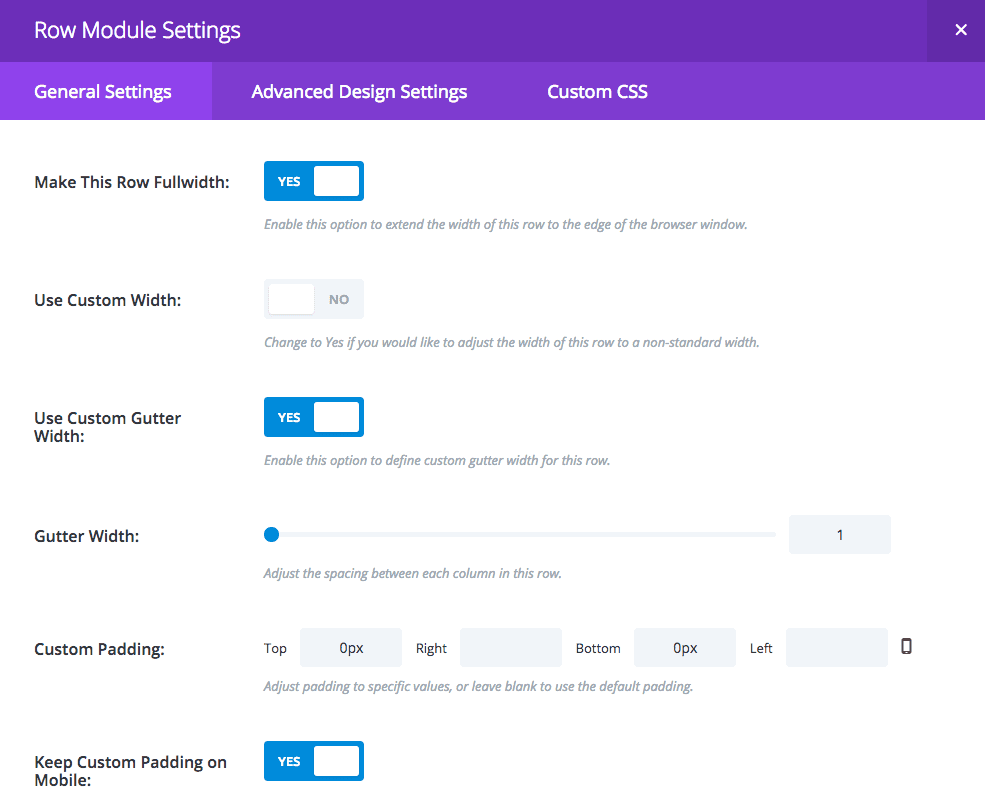This screenshot has height=796, width=985.
Task: Focus the Right padding input field
Action: (x=511, y=648)
